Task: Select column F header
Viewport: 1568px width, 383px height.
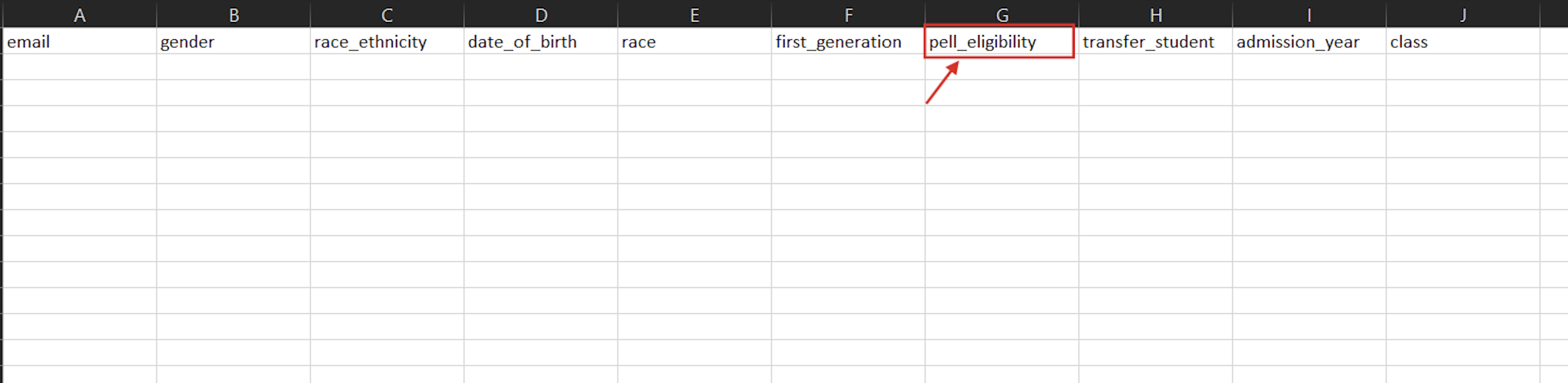Action: (x=849, y=15)
